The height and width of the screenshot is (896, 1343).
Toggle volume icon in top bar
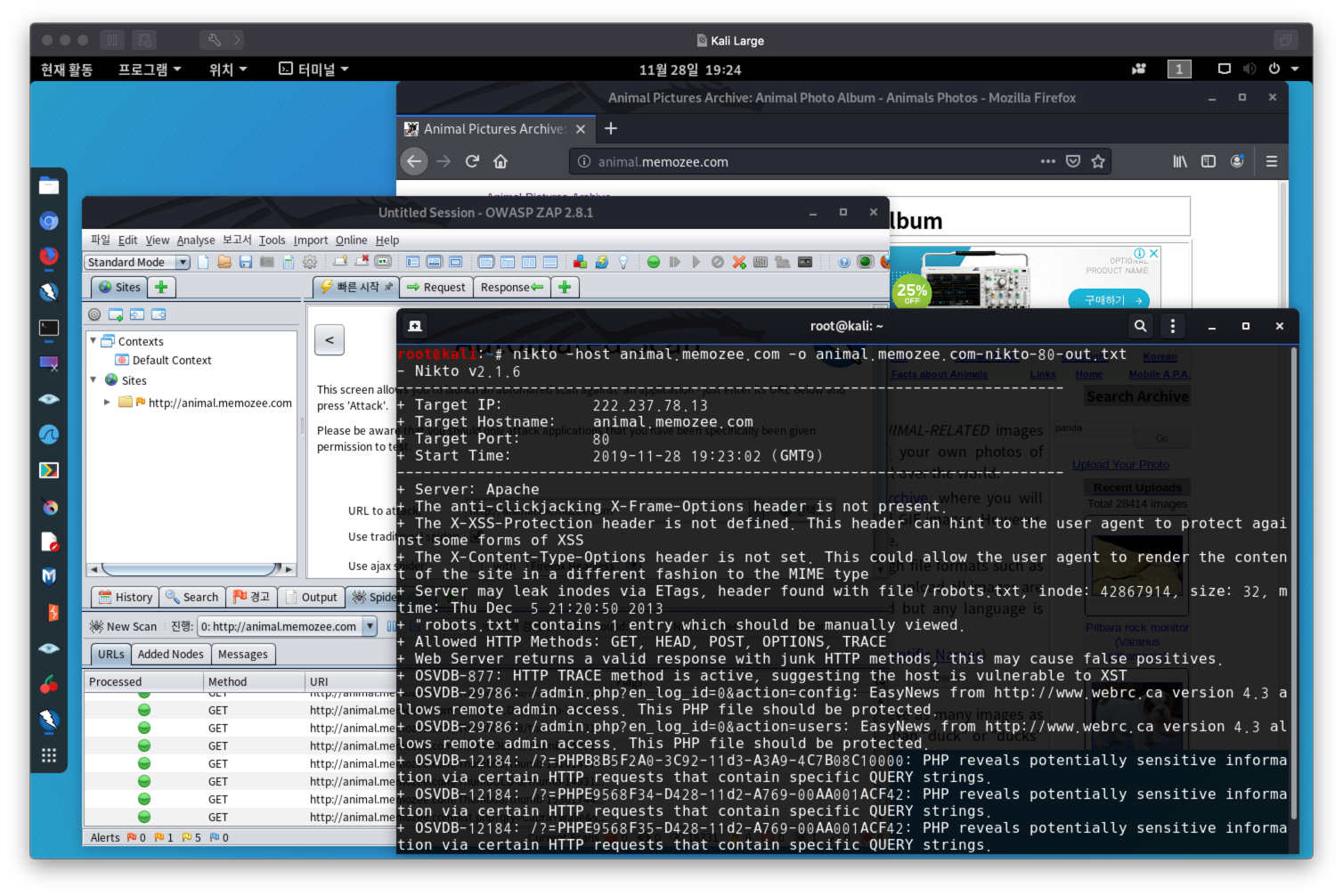coord(1249,69)
